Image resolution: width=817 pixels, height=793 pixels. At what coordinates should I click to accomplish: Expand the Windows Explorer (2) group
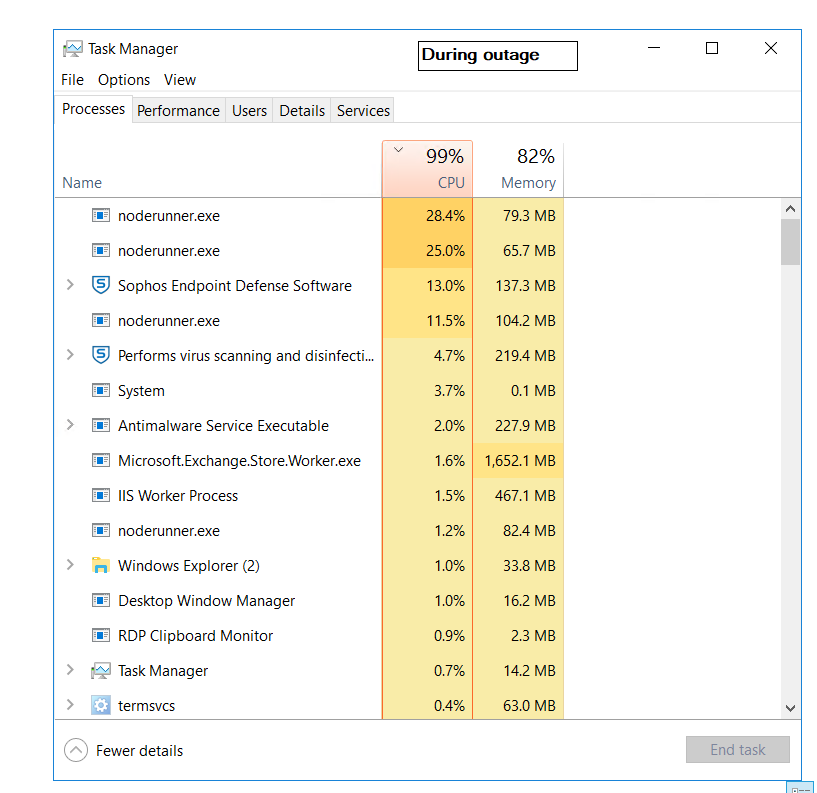coord(70,565)
